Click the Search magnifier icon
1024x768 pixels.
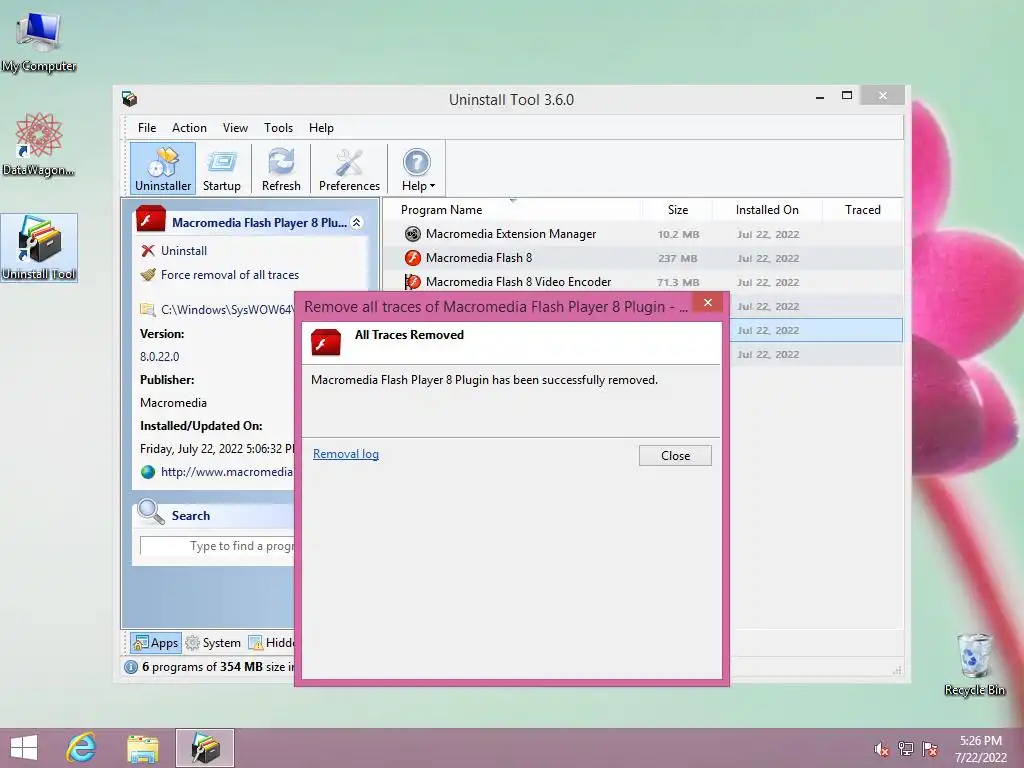151,513
